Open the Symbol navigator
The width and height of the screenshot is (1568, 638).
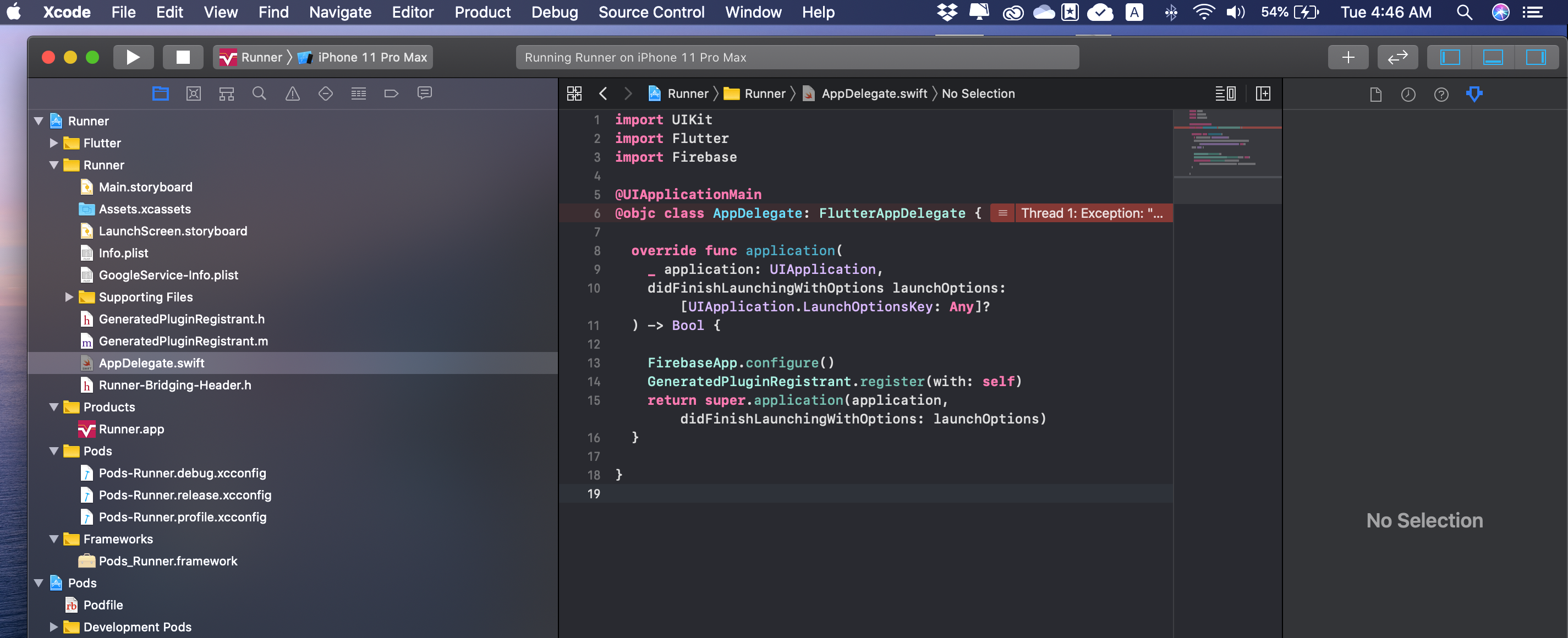coord(227,93)
